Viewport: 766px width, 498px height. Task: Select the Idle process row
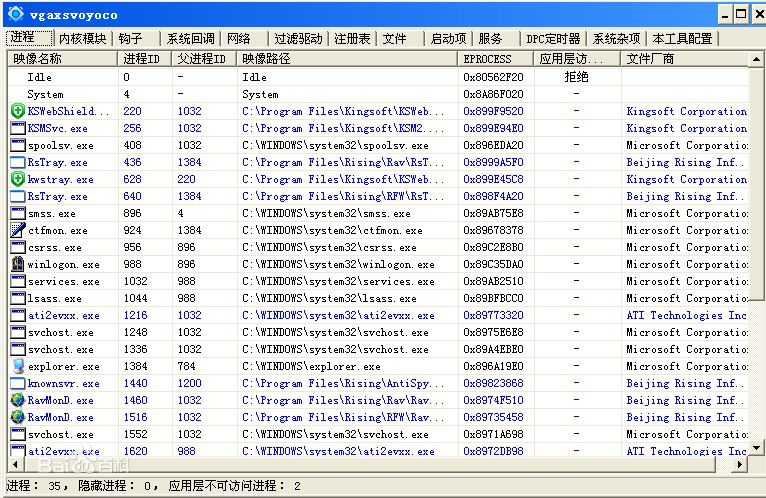point(379,77)
